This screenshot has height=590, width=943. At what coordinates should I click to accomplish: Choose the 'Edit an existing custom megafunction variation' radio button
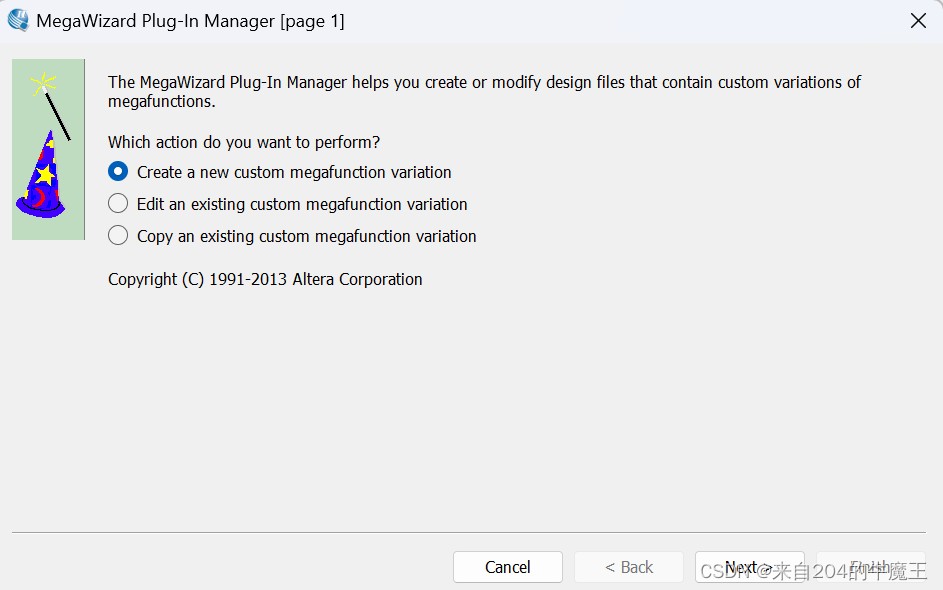coord(118,204)
